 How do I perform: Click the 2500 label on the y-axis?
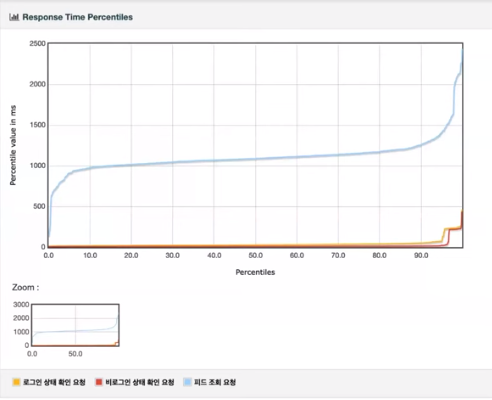click(37, 44)
